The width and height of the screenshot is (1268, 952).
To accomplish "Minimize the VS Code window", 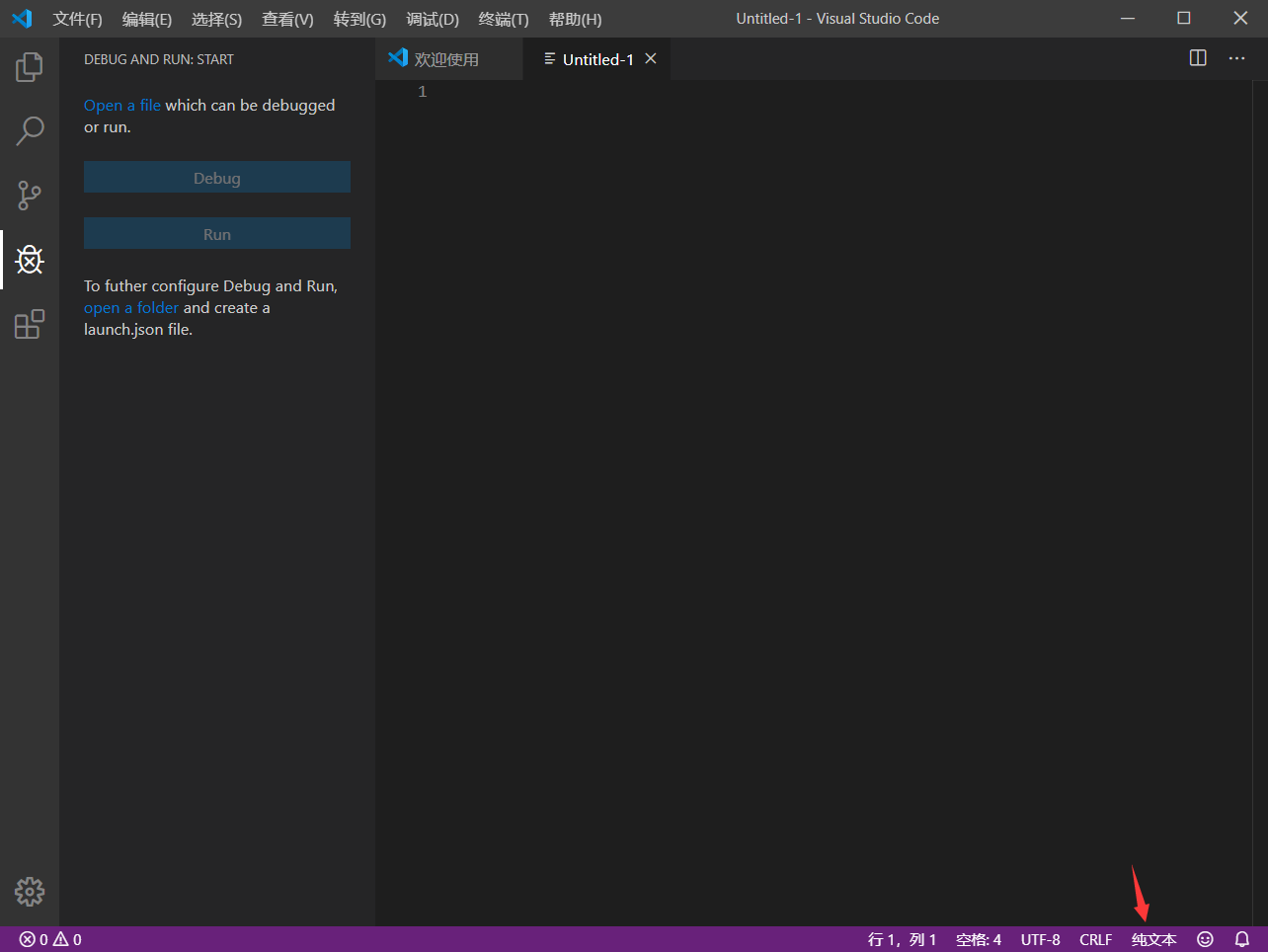I will click(x=1128, y=19).
